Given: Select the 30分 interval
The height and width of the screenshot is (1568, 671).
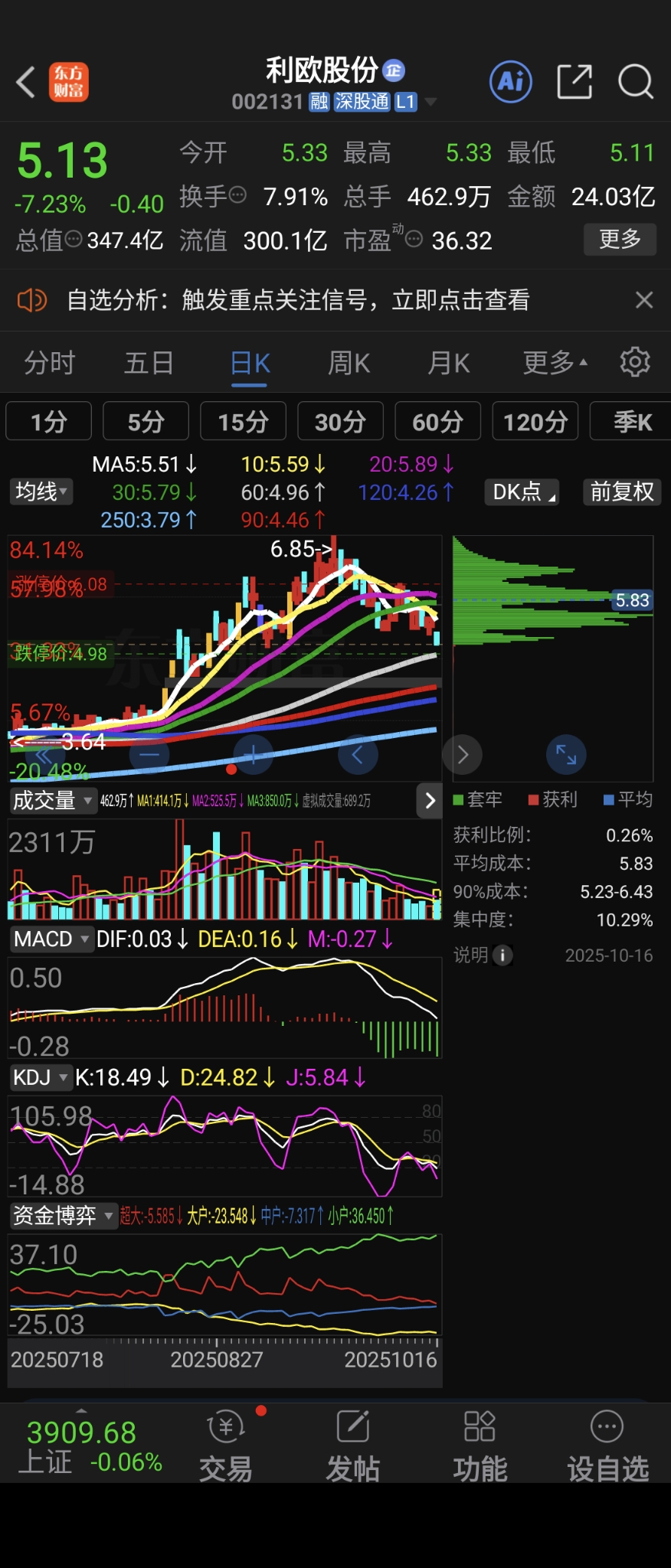Looking at the screenshot, I should click(341, 421).
